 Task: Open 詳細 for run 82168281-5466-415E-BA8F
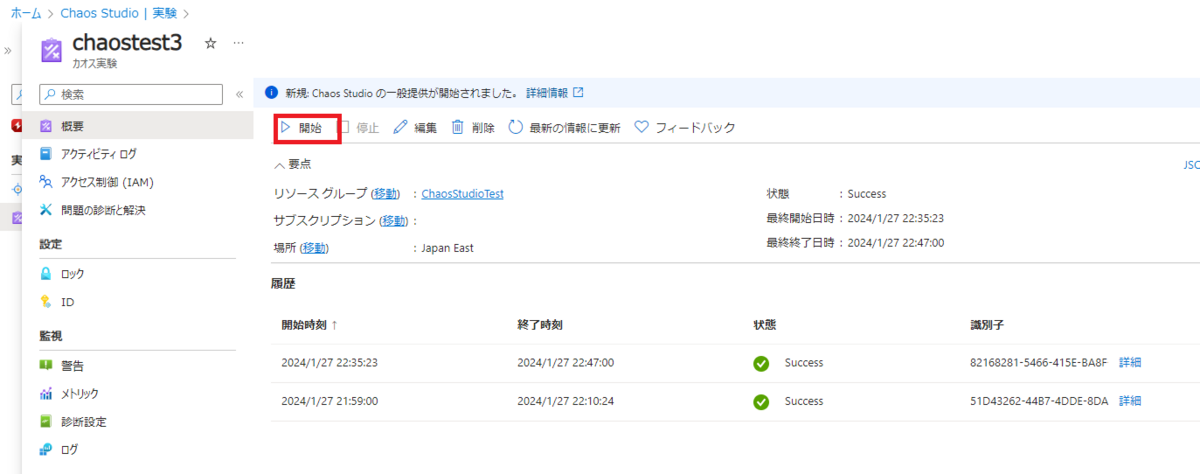coord(1130,362)
